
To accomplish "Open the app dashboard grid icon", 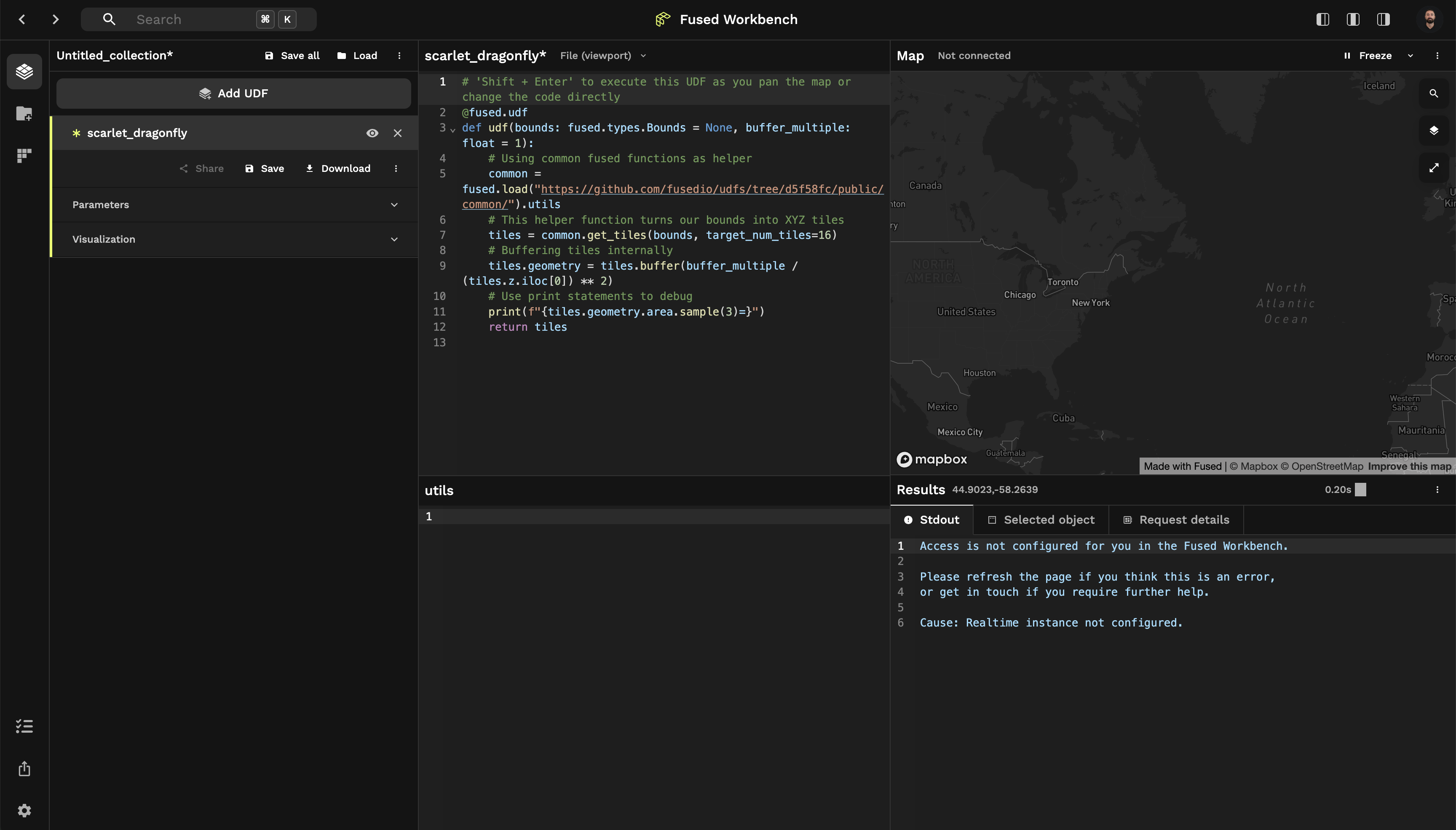I will coord(24,155).
